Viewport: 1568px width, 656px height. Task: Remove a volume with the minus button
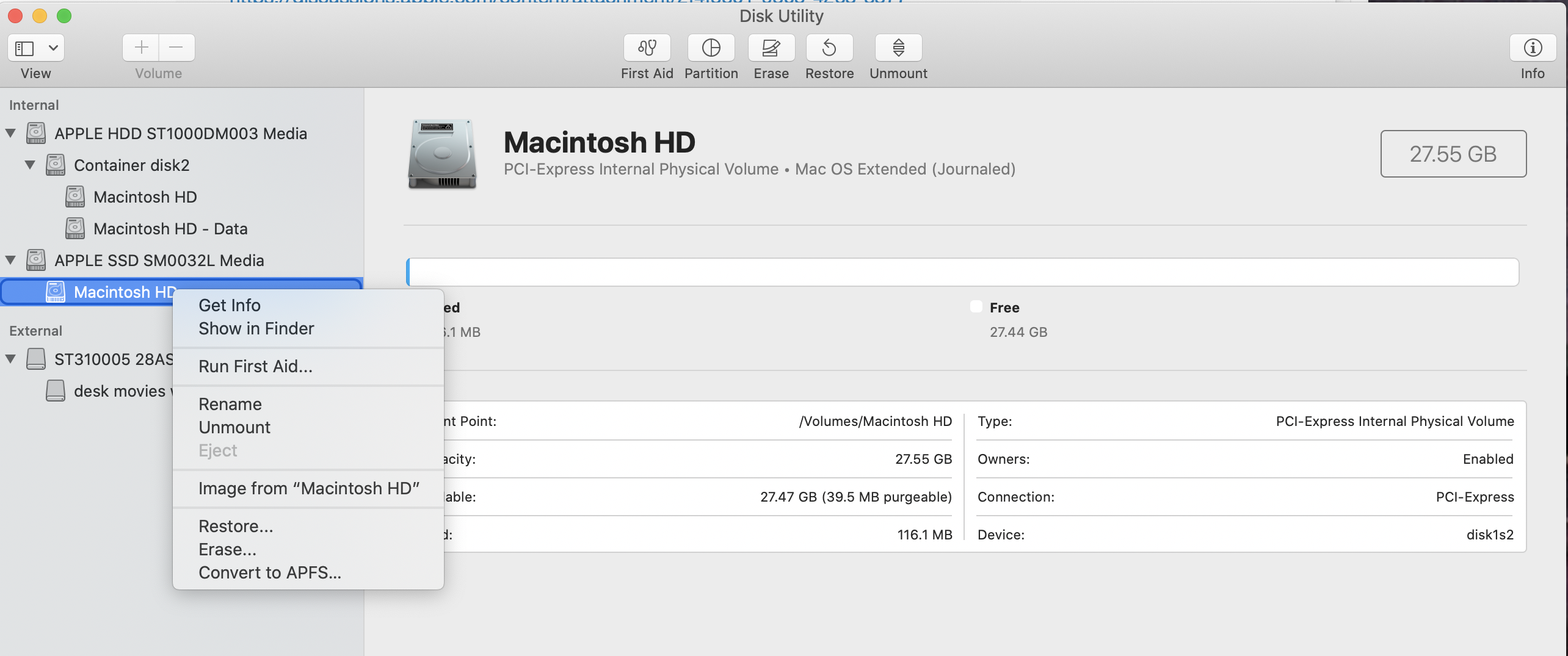click(x=176, y=48)
